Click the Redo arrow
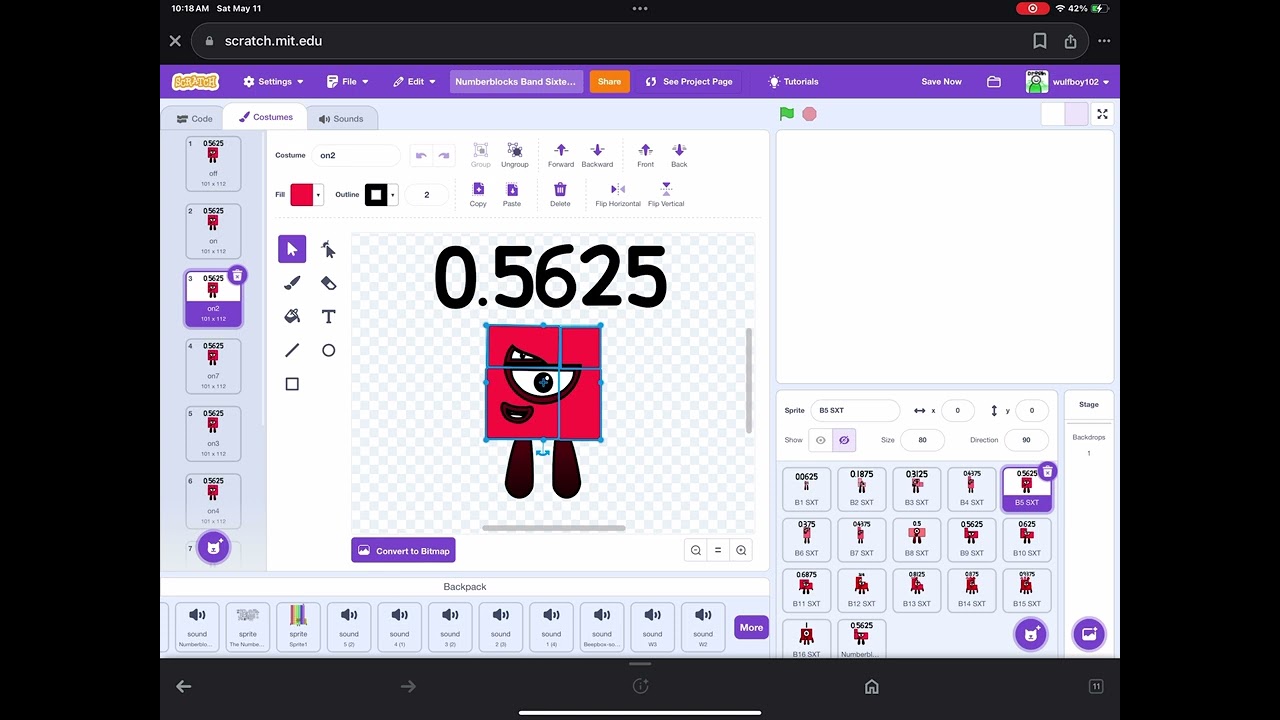The width and height of the screenshot is (1280, 720). click(444, 155)
